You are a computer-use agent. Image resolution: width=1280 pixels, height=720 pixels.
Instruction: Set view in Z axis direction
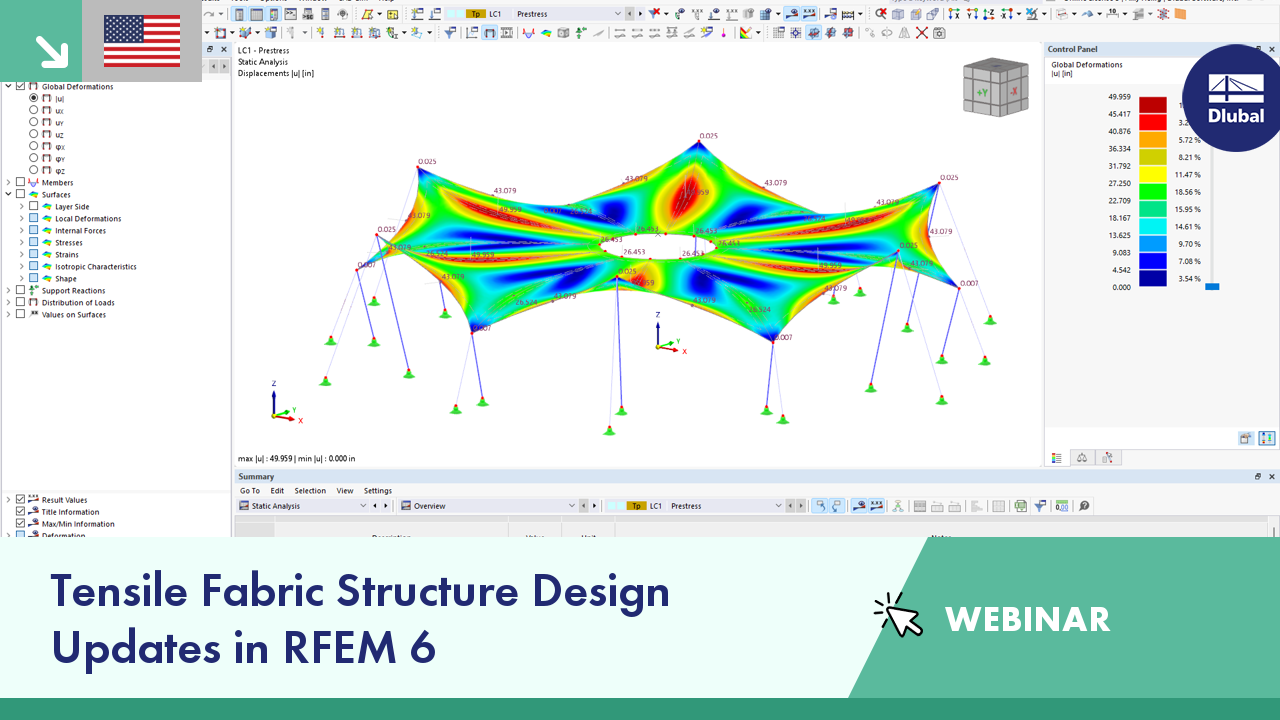[x=988, y=14]
